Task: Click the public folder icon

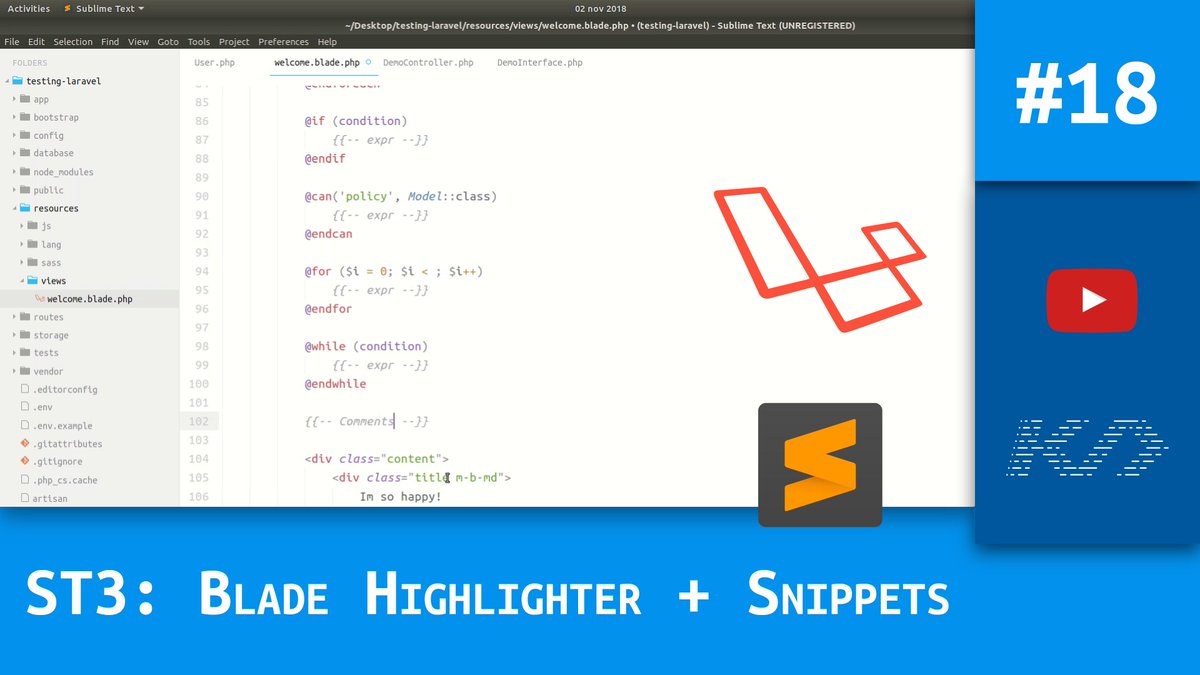Action: [x=24, y=190]
